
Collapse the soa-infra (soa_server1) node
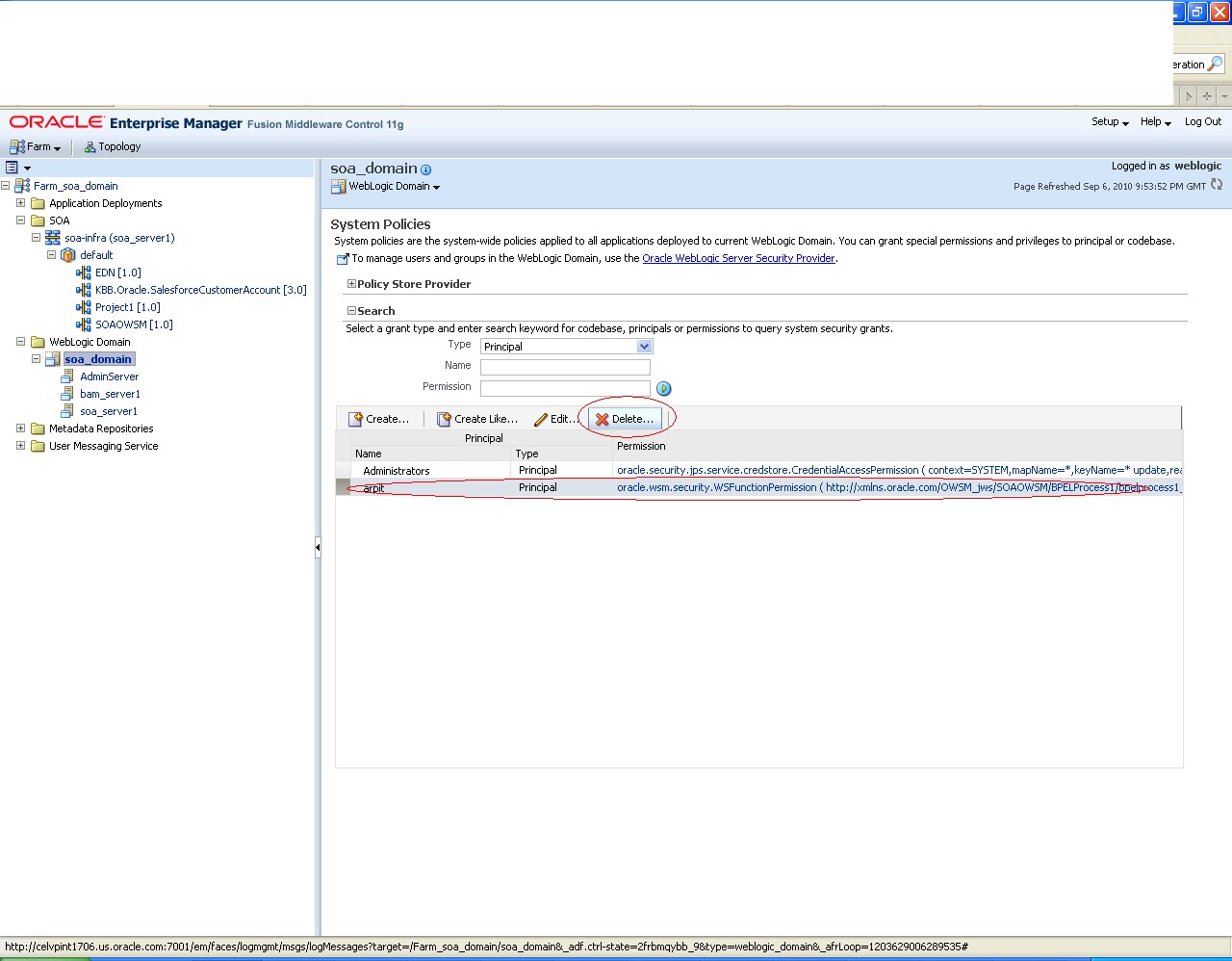pyautogui.click(x=37, y=238)
